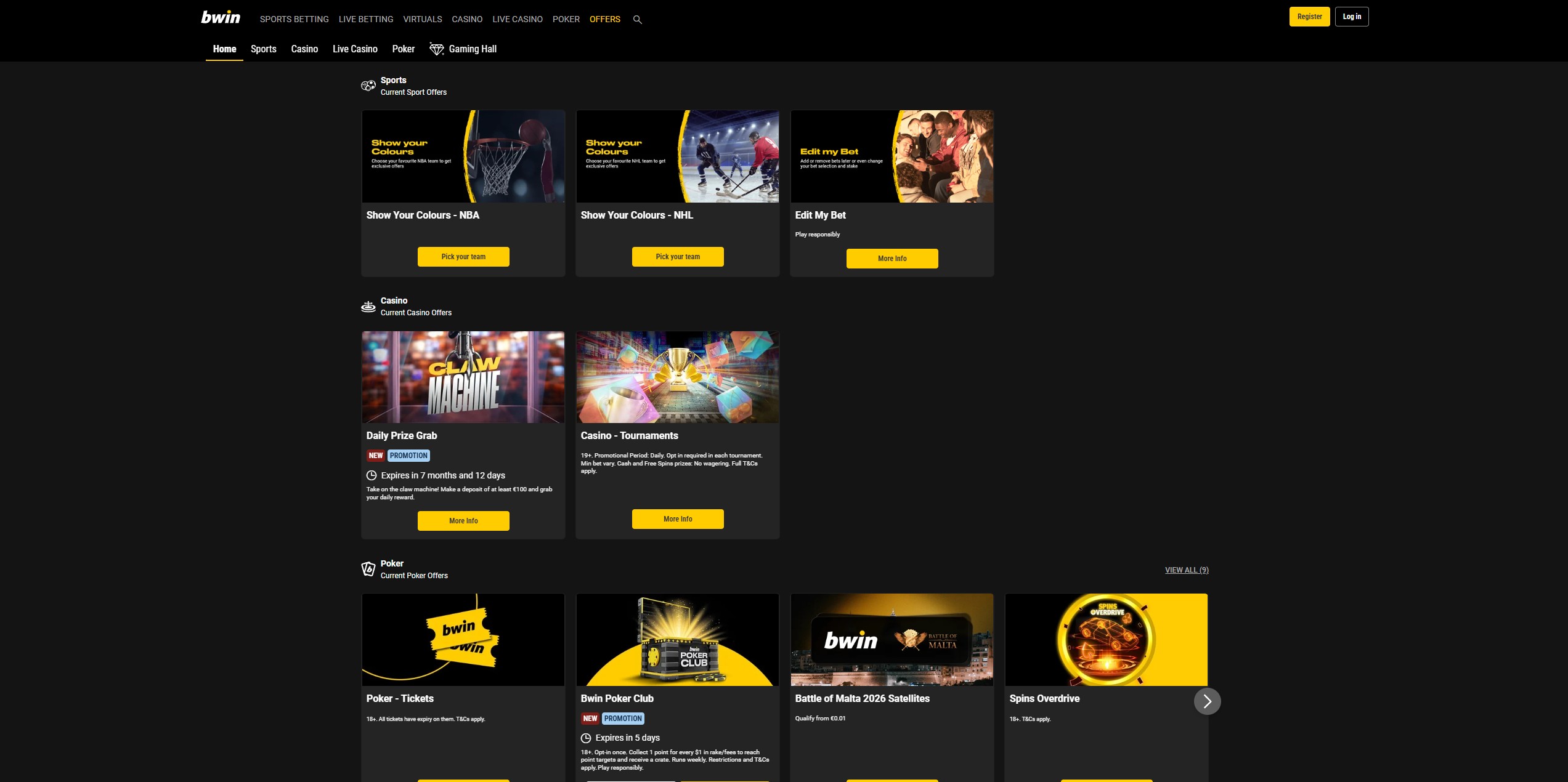
Task: Open the Battle of Malta banner image
Action: [892, 640]
